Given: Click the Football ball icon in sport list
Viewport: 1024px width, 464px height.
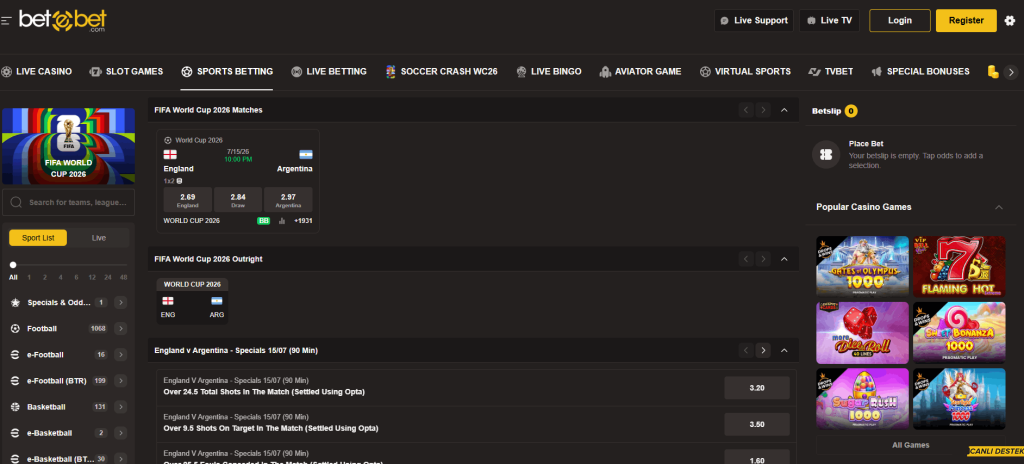Looking at the screenshot, I should click(15, 329).
